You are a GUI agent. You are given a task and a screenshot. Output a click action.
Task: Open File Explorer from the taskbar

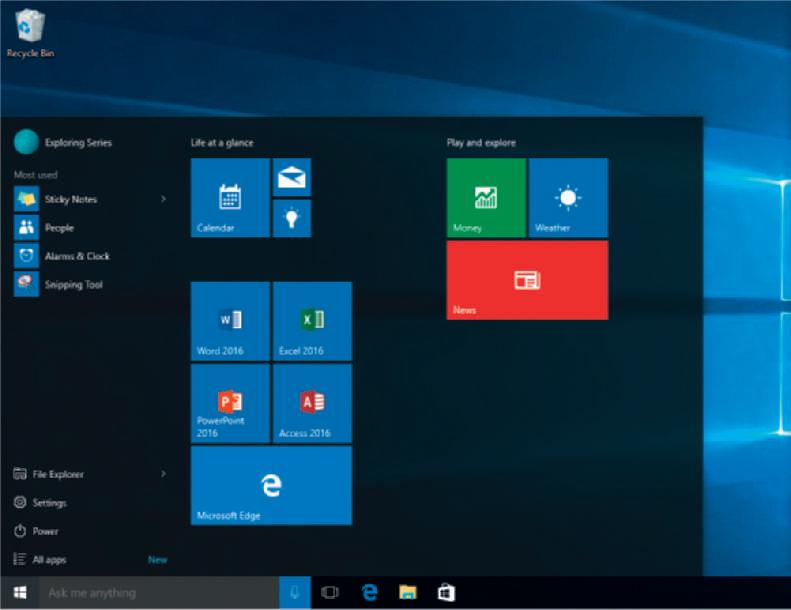[408, 592]
